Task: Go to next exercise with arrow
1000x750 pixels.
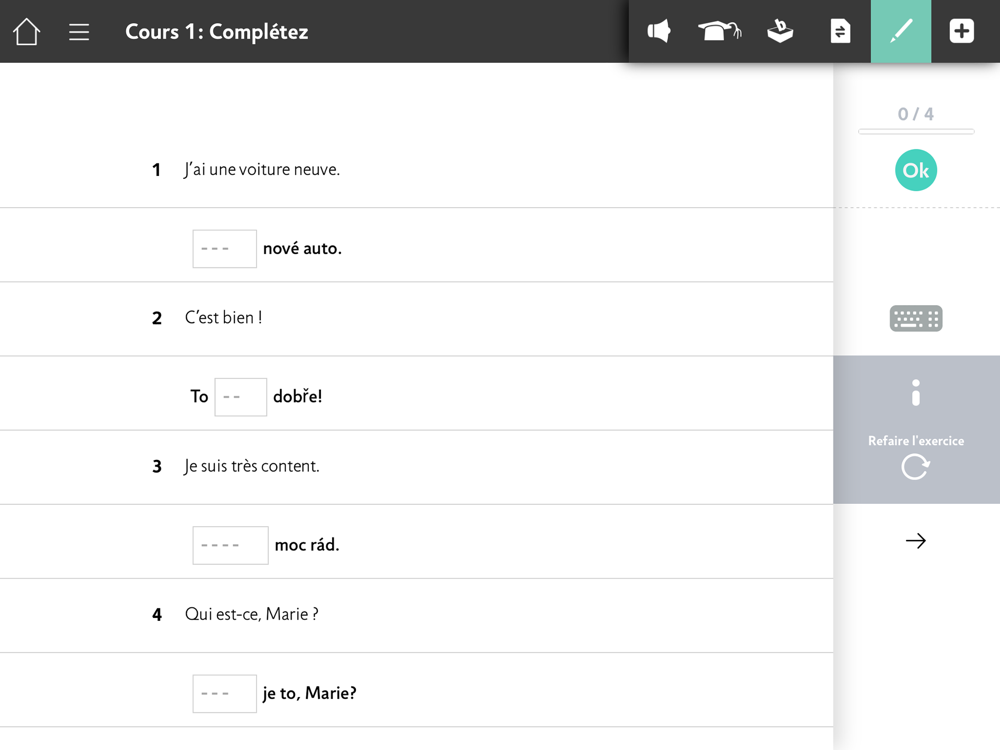Action: pyautogui.click(x=916, y=541)
